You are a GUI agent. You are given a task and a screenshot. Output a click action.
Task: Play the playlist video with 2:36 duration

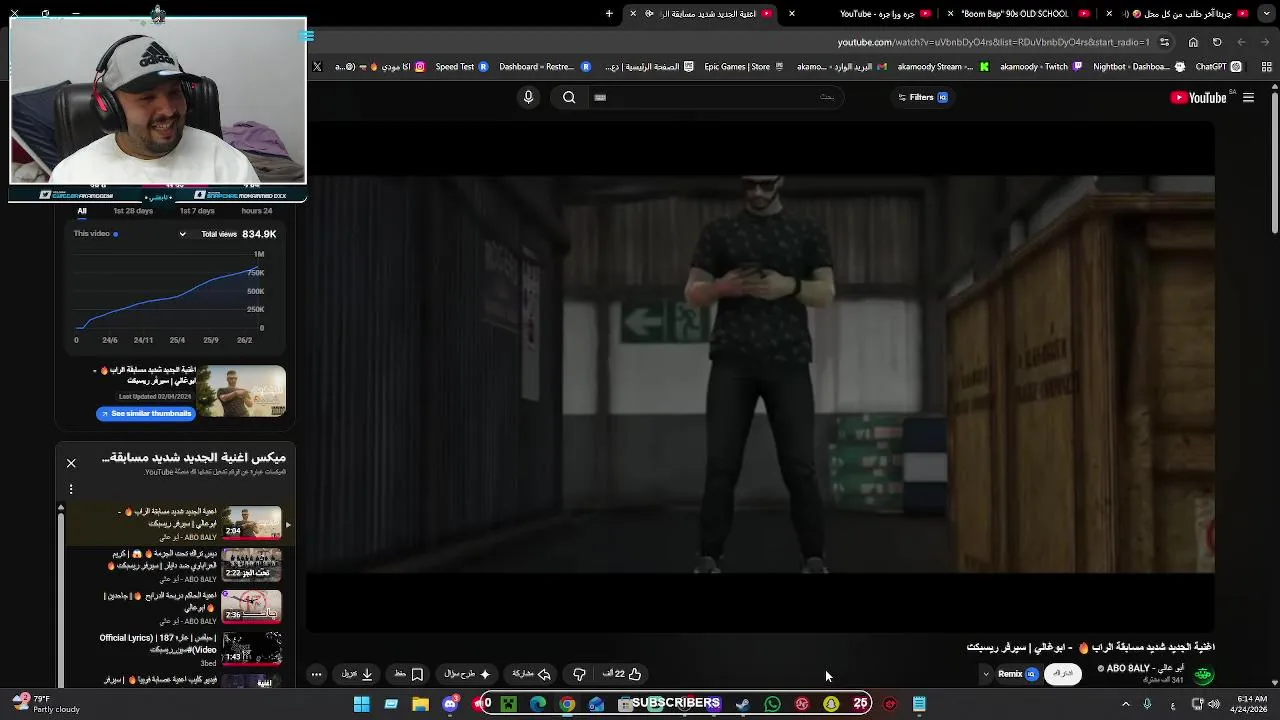point(251,606)
